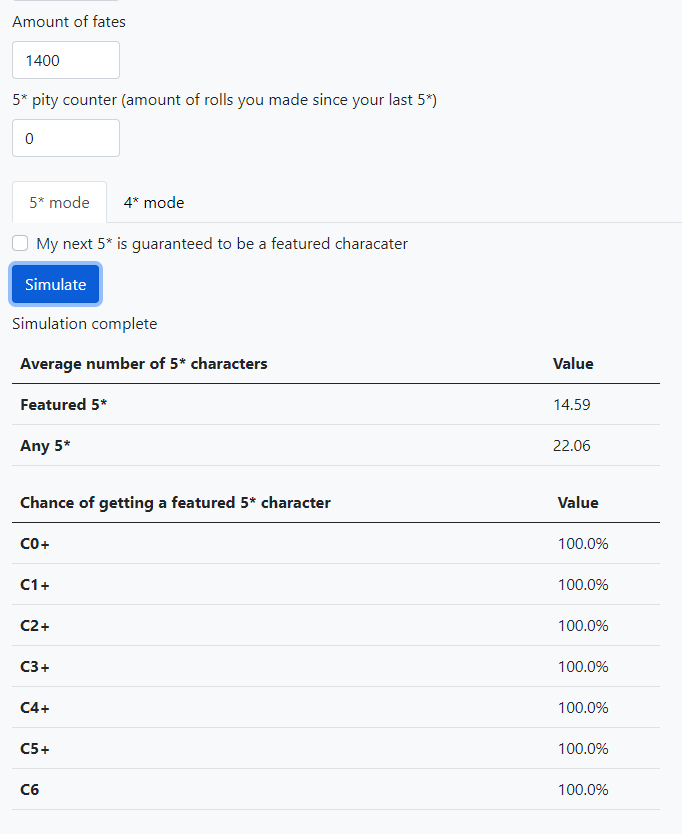The width and height of the screenshot is (682, 834).
Task: Switch to the 5* mode tab
Action: point(59,202)
